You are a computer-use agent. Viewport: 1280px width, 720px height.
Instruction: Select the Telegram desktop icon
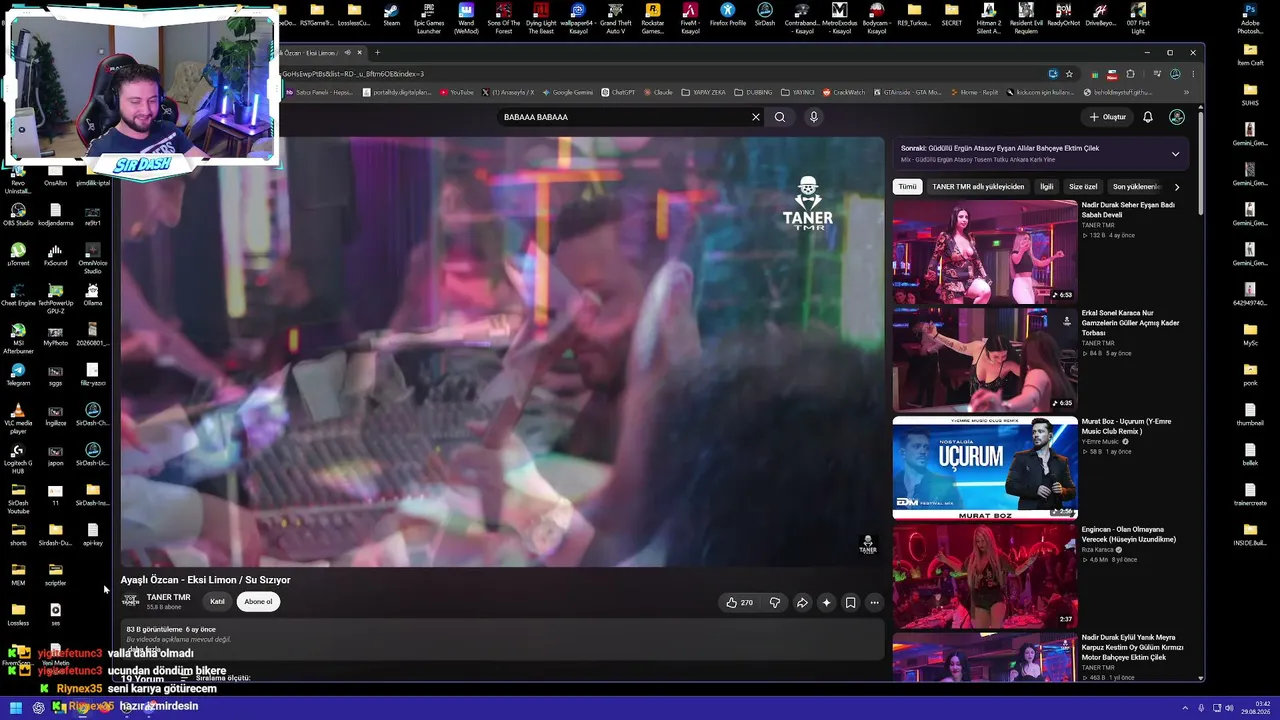pyautogui.click(x=18, y=375)
